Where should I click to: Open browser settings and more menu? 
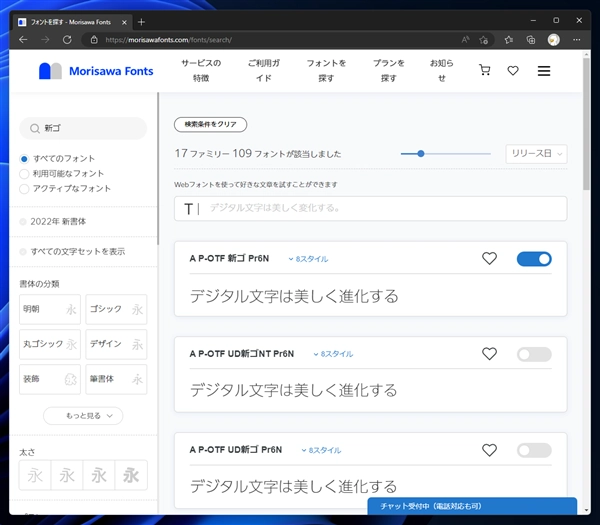[577, 40]
